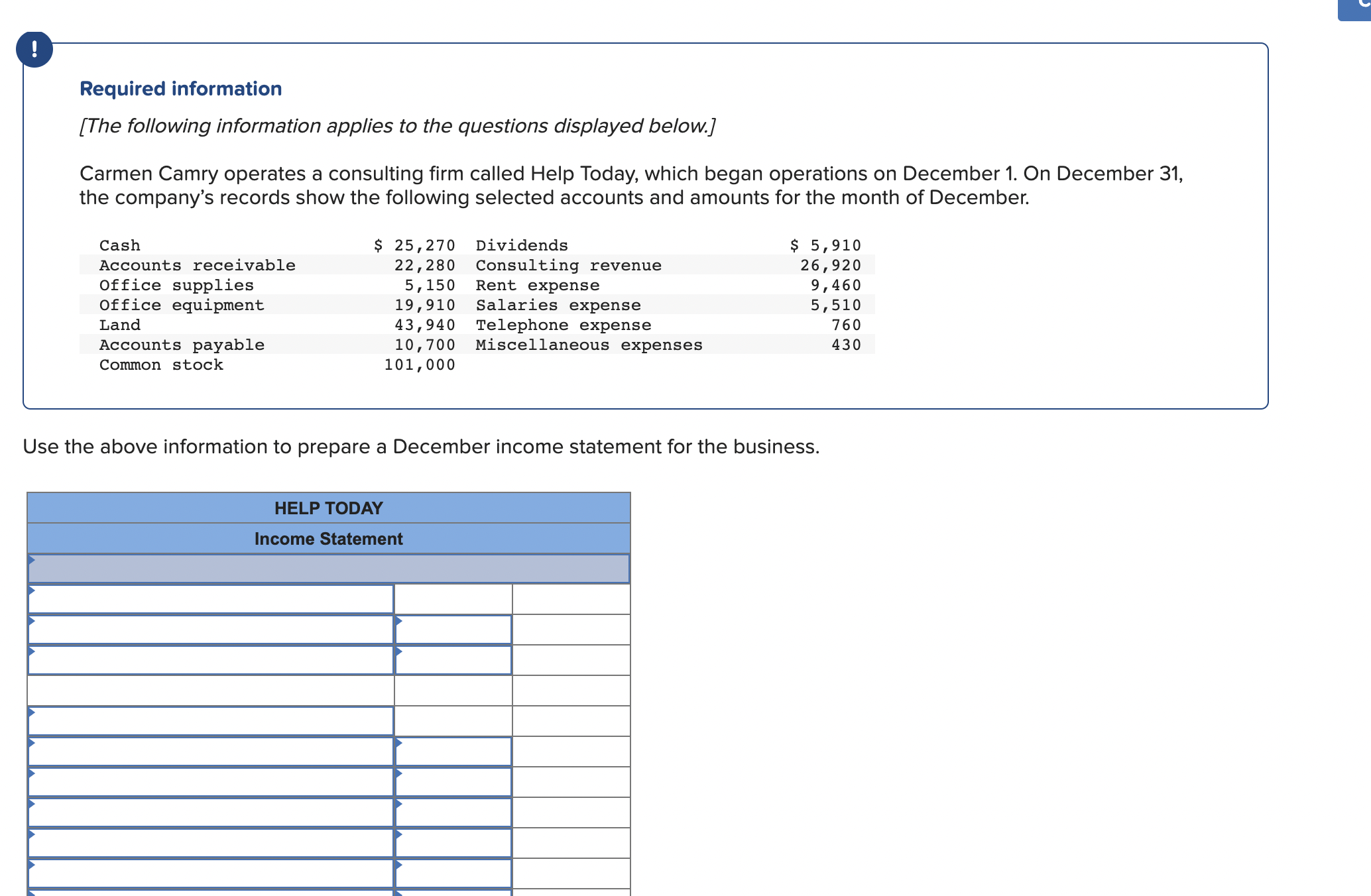The height and width of the screenshot is (896, 1371).
Task: Click the Common stock amount 101,000
Action: point(420,364)
